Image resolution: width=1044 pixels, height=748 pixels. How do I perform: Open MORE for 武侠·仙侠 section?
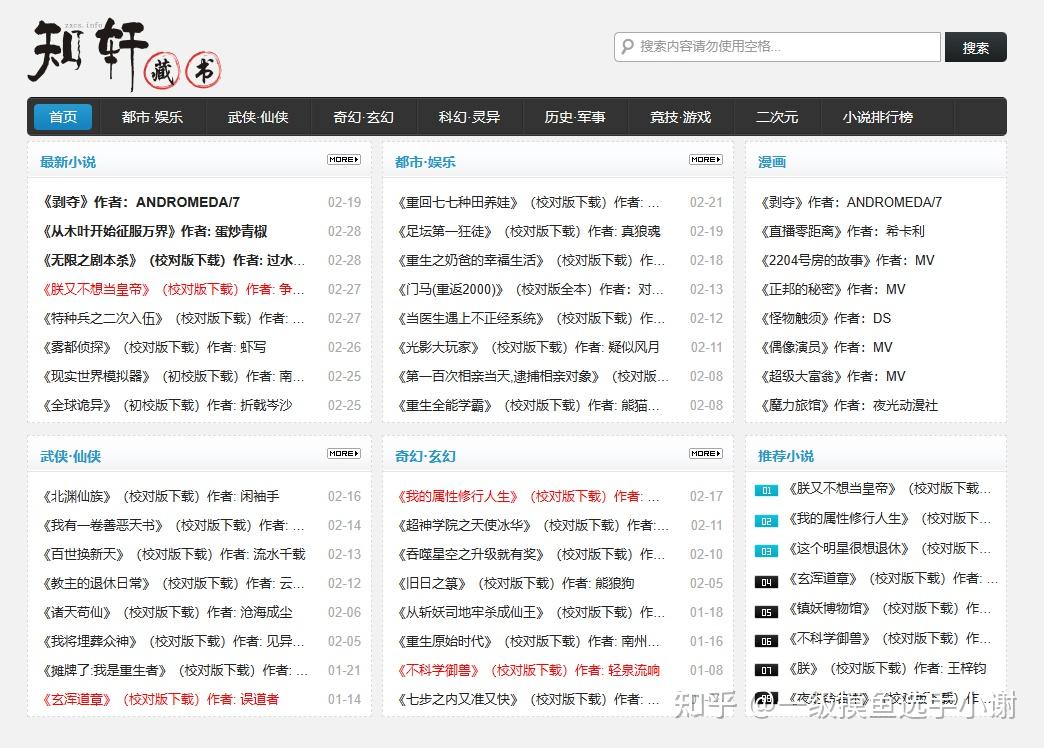(344, 454)
